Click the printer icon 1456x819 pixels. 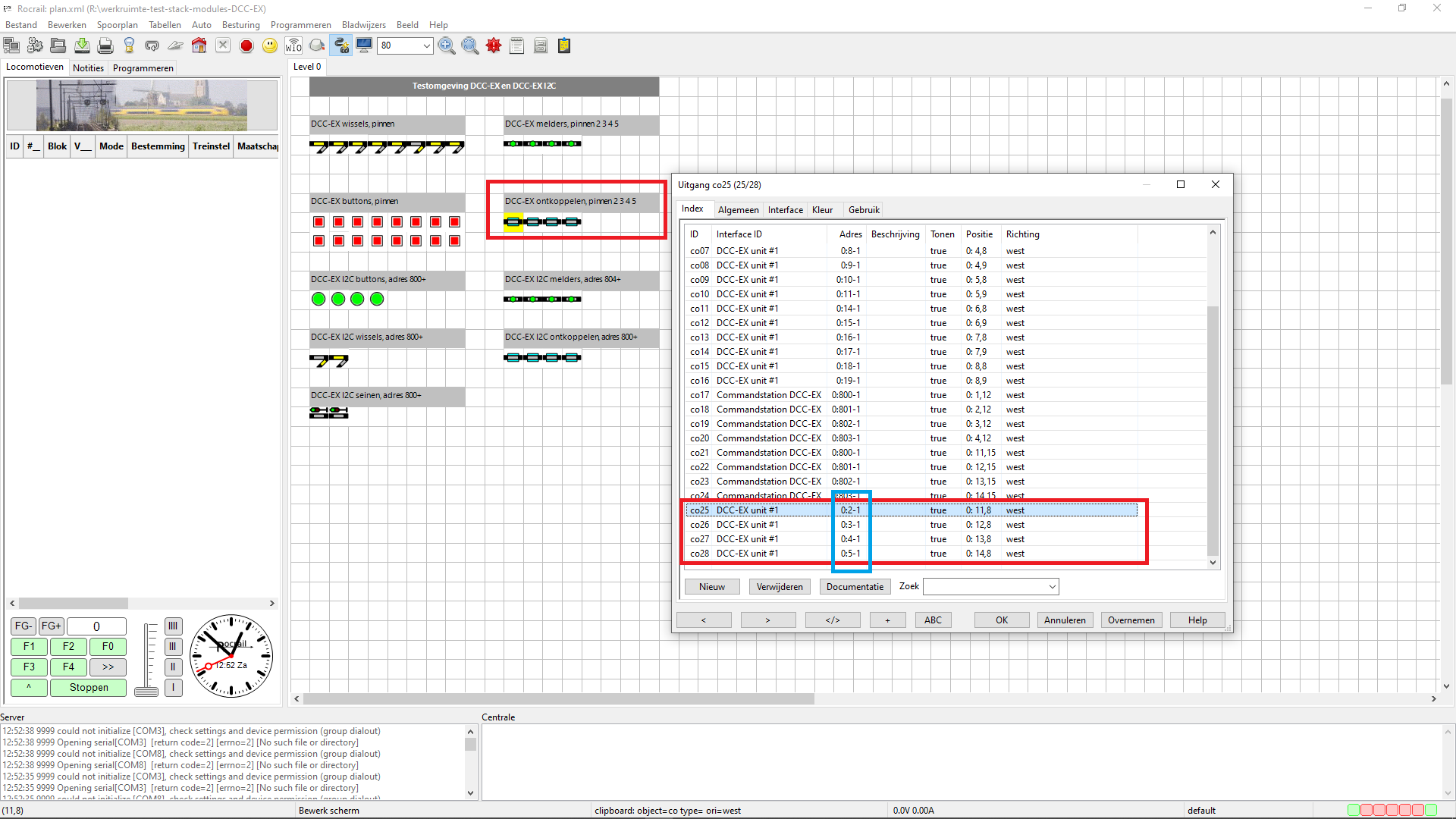click(105, 45)
